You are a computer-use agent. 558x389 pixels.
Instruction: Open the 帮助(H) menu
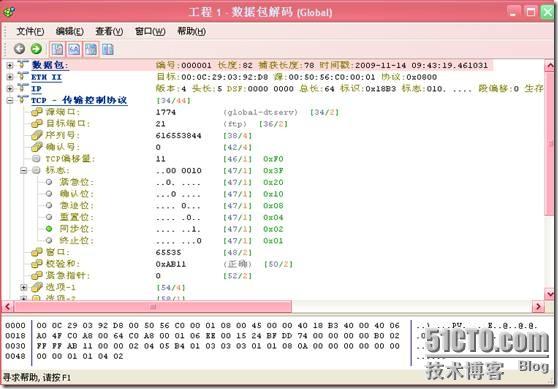pos(191,31)
